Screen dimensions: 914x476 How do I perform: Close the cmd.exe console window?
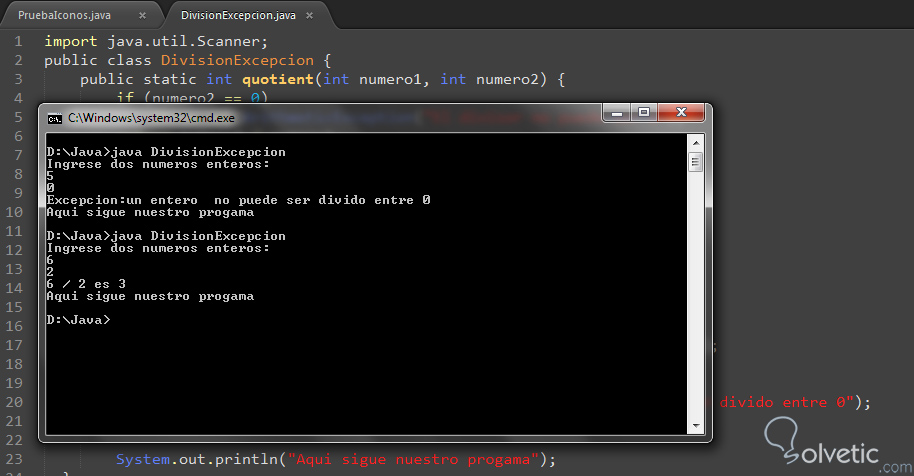pyautogui.click(x=681, y=112)
